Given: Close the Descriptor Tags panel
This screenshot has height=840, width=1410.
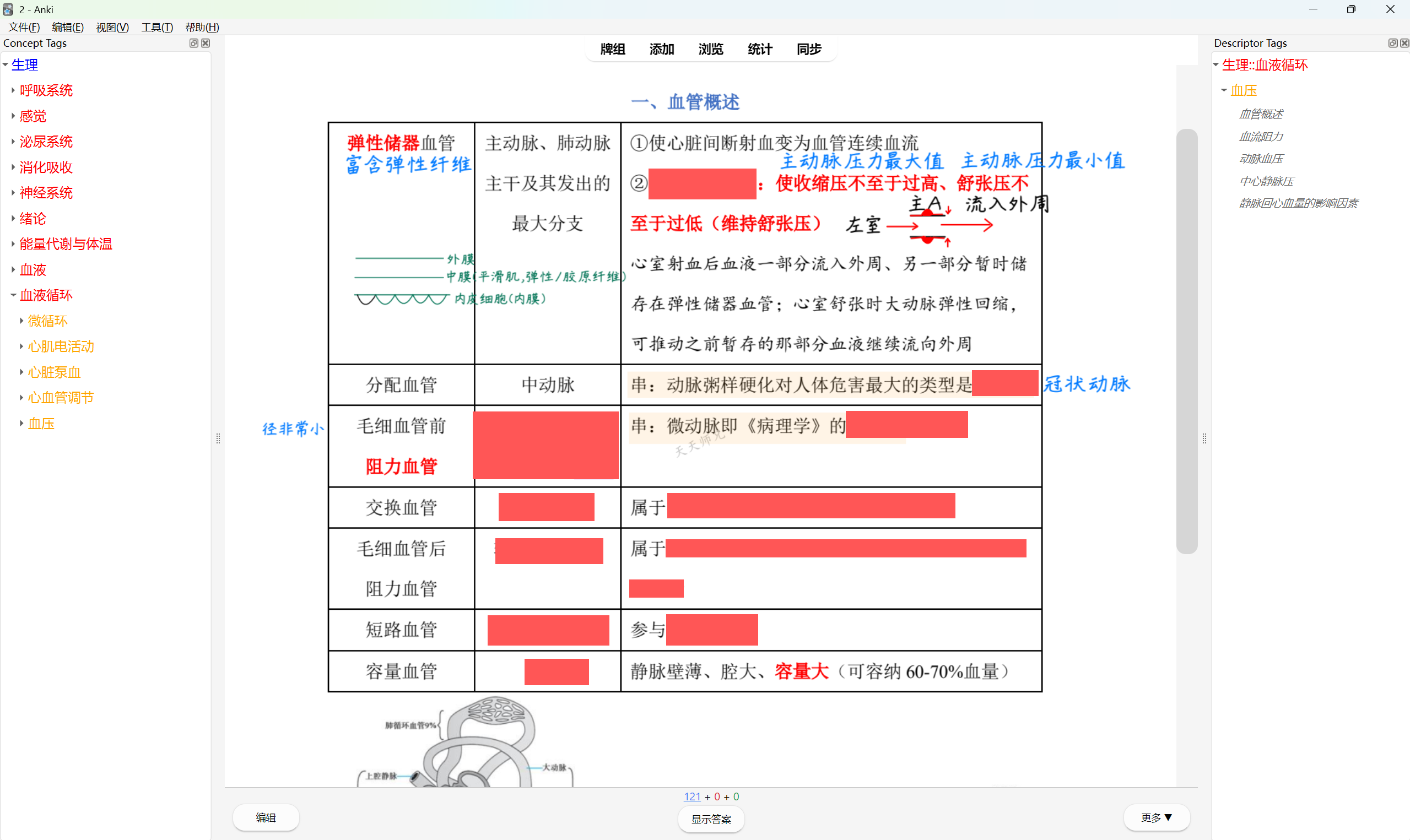Looking at the screenshot, I should [1404, 43].
